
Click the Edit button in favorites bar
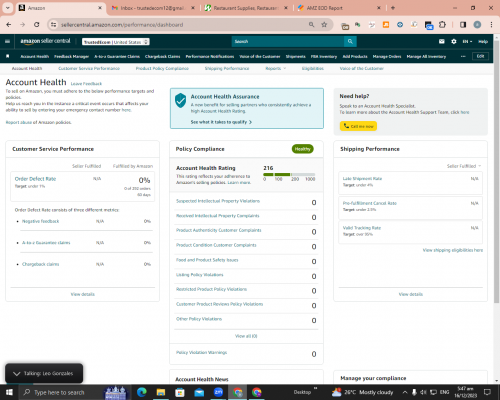[x=480, y=56]
